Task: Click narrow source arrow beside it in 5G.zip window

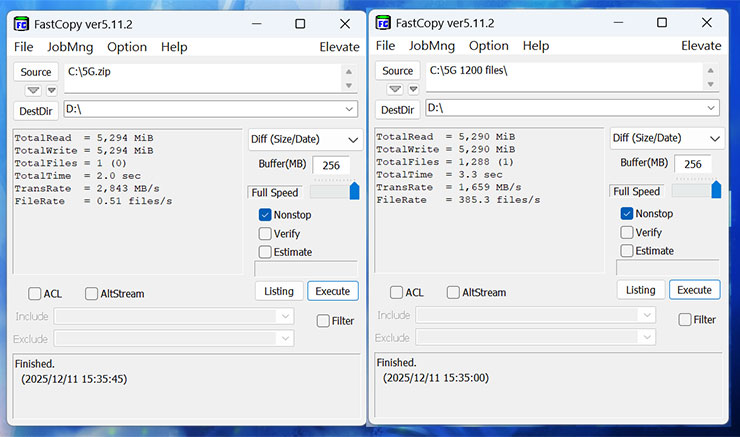Action: (x=51, y=90)
